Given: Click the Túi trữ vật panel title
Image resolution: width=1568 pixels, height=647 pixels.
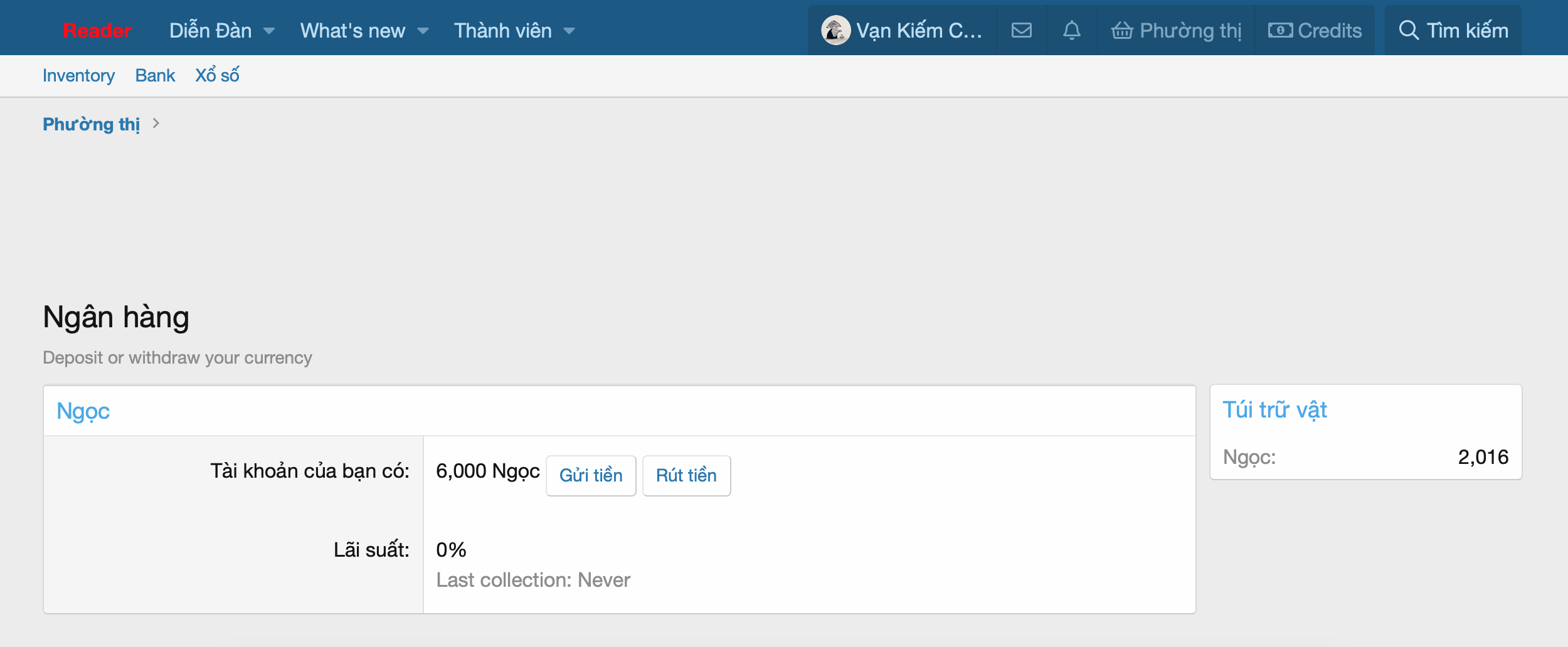Looking at the screenshot, I should [x=1274, y=409].
